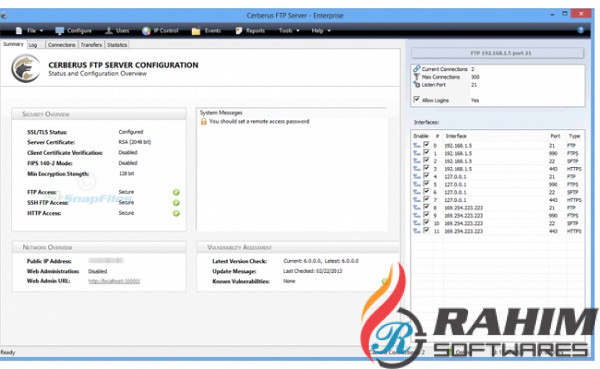Open the Configure toolbar item
This screenshot has width=600, height=369.
click(x=73, y=31)
